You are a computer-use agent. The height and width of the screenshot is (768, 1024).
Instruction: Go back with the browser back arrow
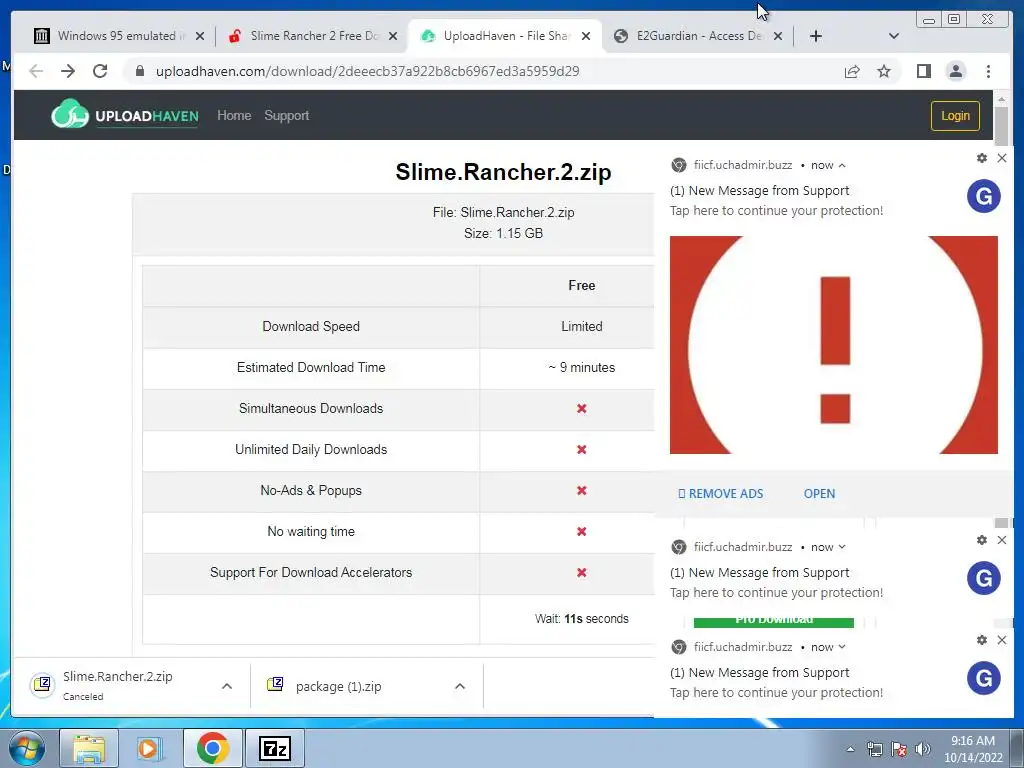[x=36, y=71]
